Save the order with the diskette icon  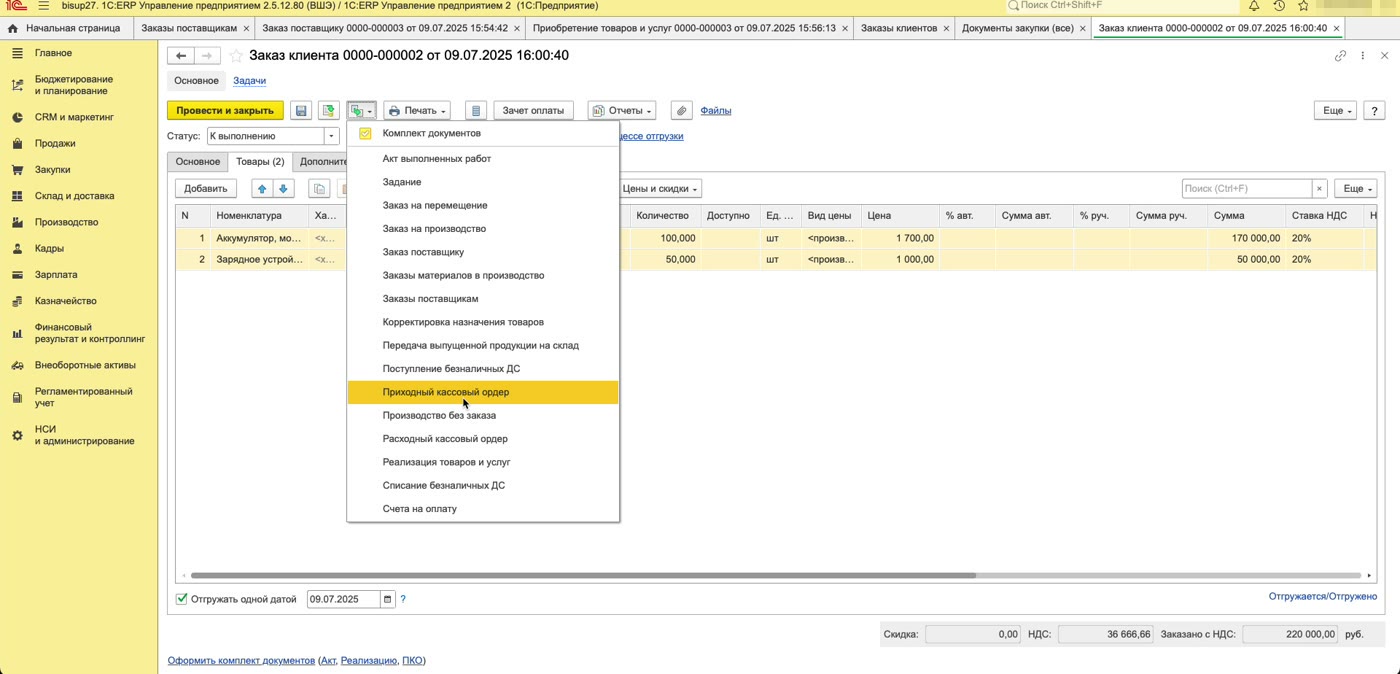click(x=301, y=110)
